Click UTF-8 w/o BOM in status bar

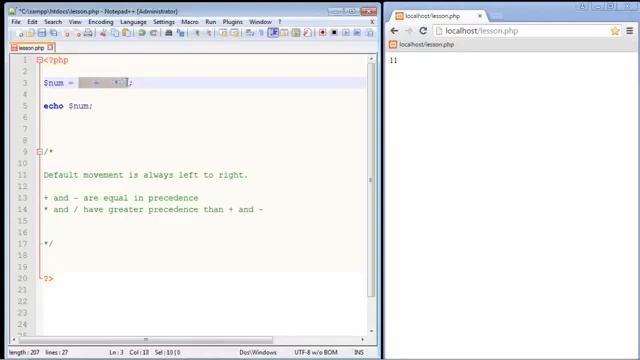316,352
